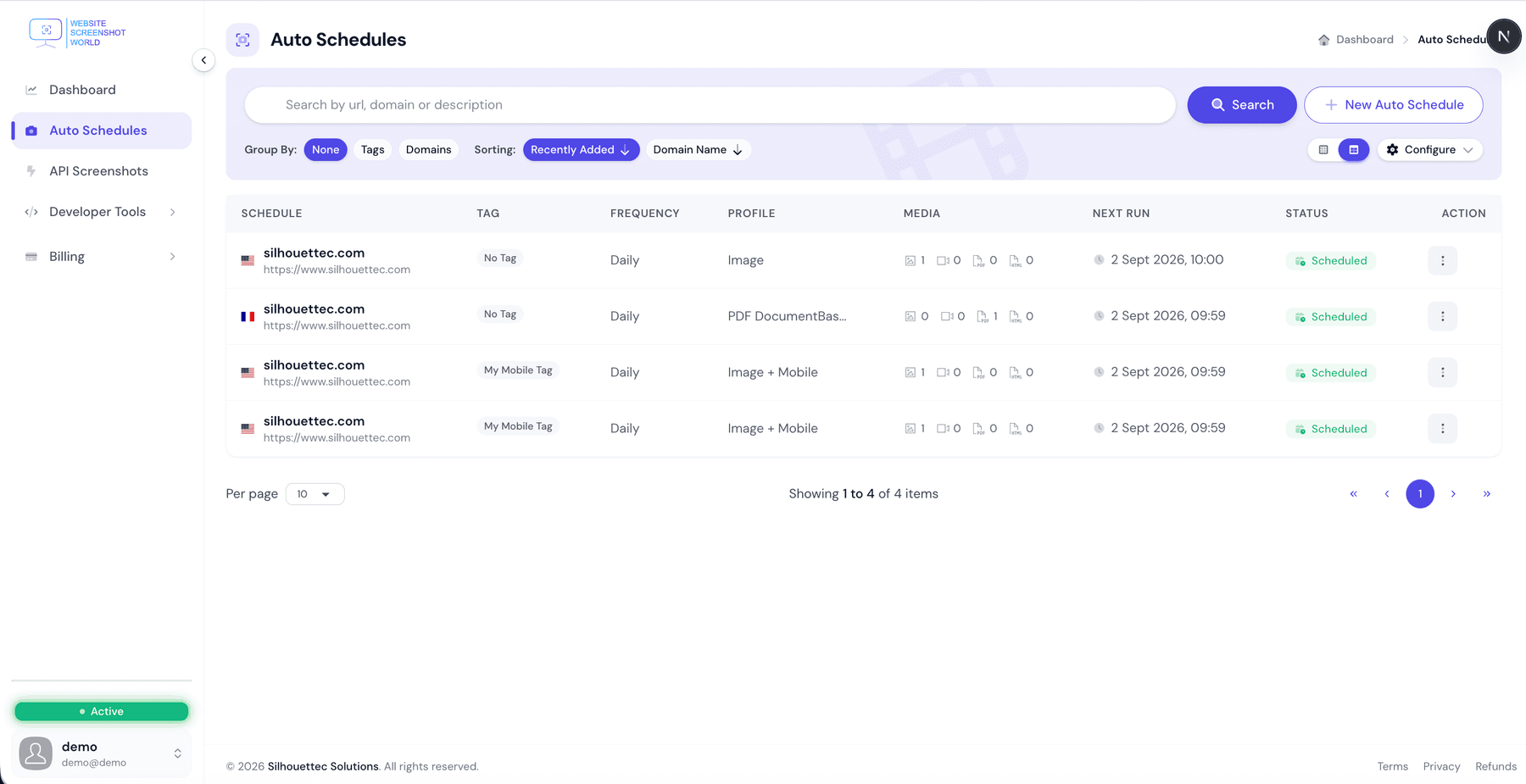1526x784 pixels.
Task: Open the Silhouettec Solutions footer link
Action: [323, 766]
